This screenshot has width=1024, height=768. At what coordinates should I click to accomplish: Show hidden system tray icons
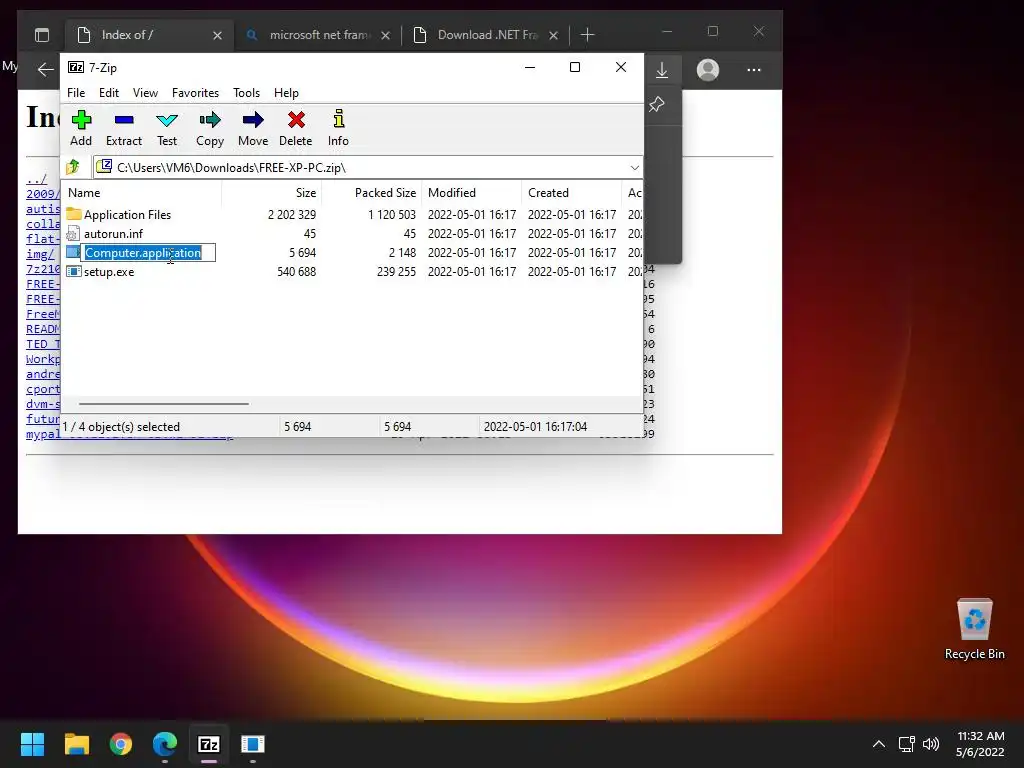coord(879,744)
